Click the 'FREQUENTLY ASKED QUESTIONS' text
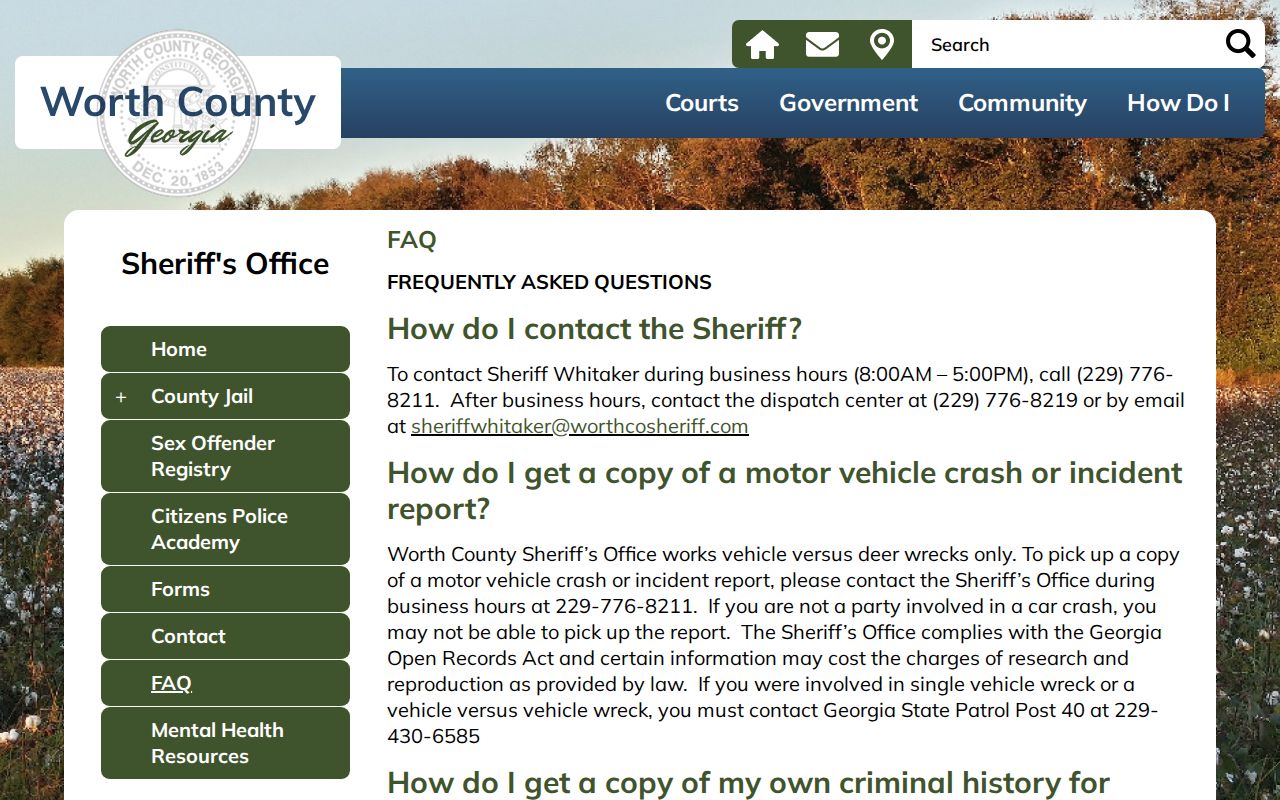Screen dimensions: 1280x800 (549, 282)
